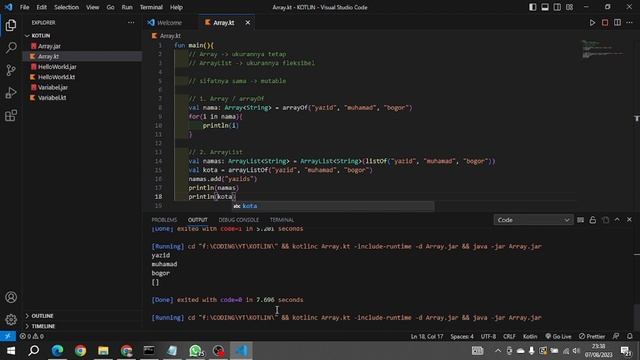This screenshot has height=360, width=640.
Task: Click UTF-8 encoding in status bar
Action: coord(488,336)
